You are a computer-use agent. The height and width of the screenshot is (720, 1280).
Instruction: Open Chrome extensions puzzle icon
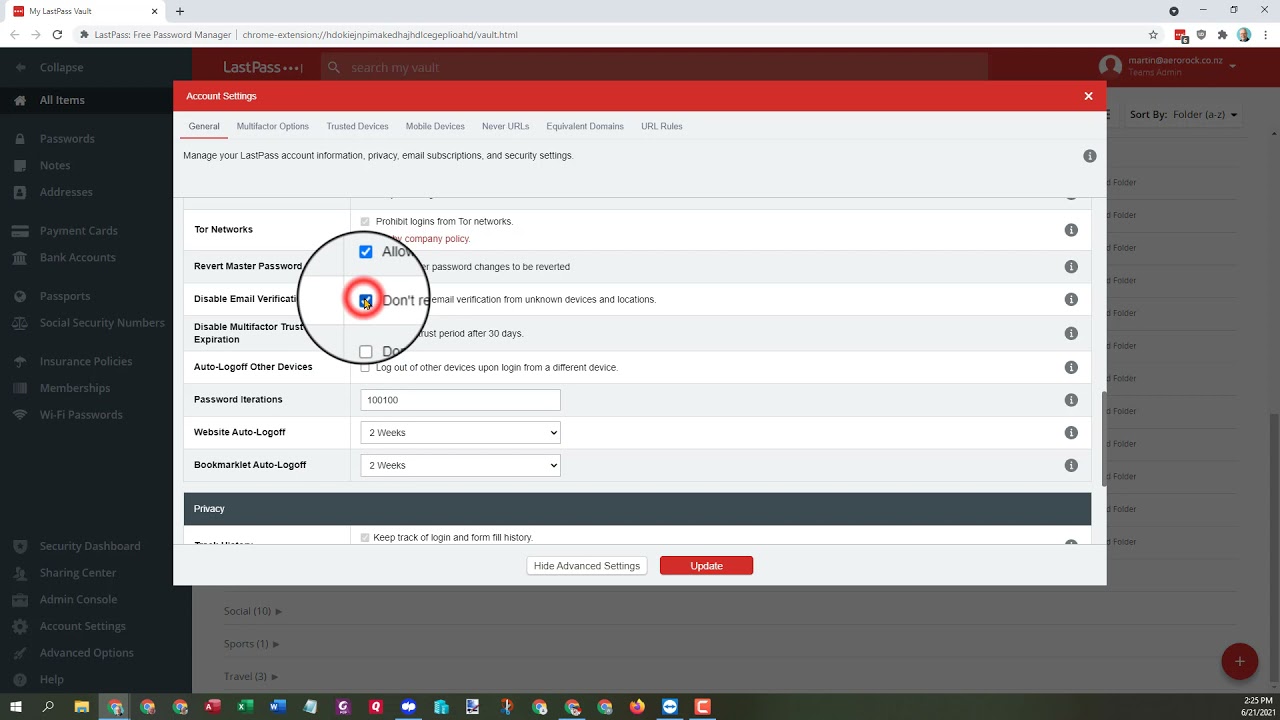(x=1222, y=34)
